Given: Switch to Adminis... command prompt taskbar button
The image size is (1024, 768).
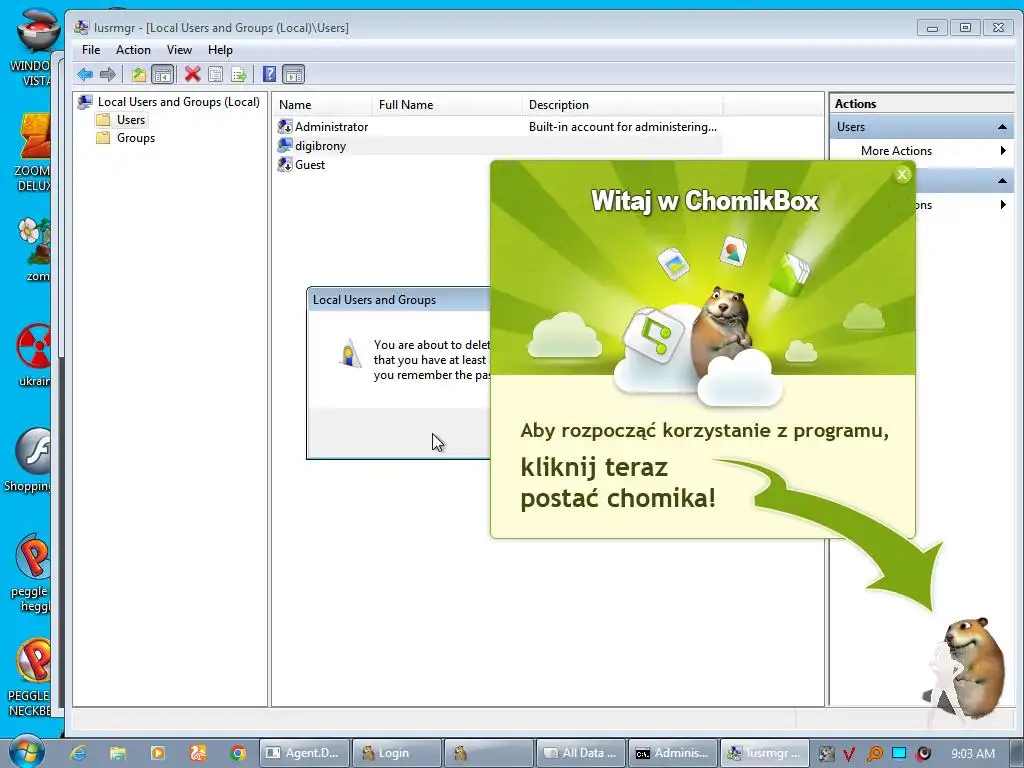Looking at the screenshot, I should [672, 753].
